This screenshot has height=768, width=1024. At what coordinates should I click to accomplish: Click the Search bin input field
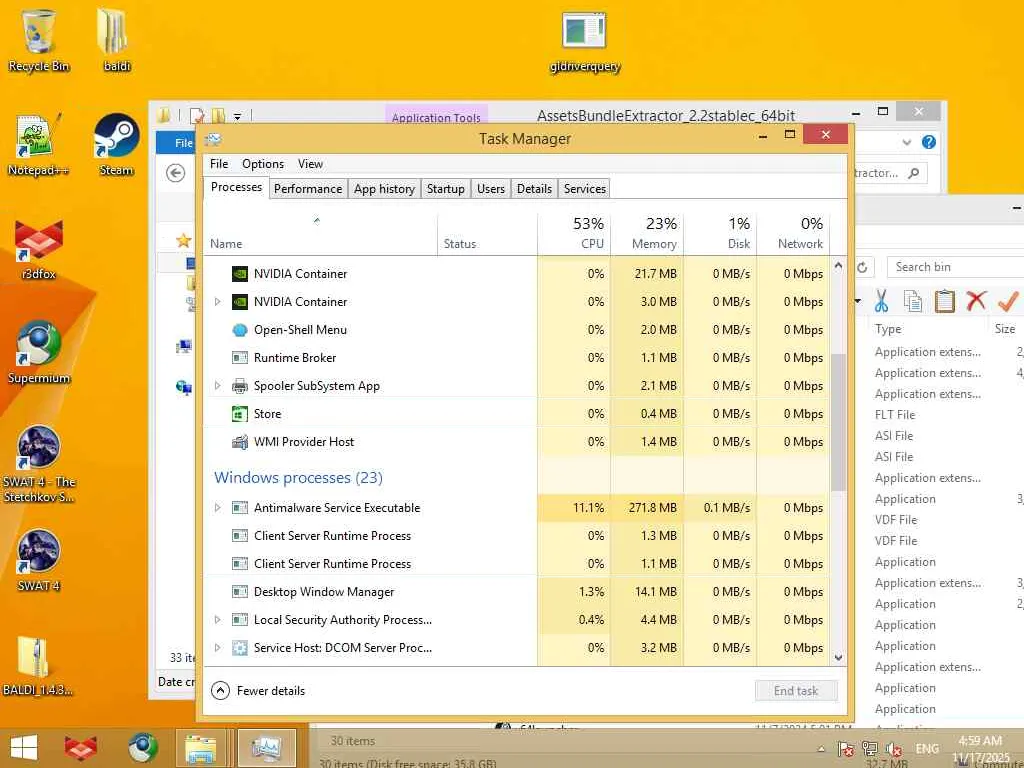(x=955, y=267)
